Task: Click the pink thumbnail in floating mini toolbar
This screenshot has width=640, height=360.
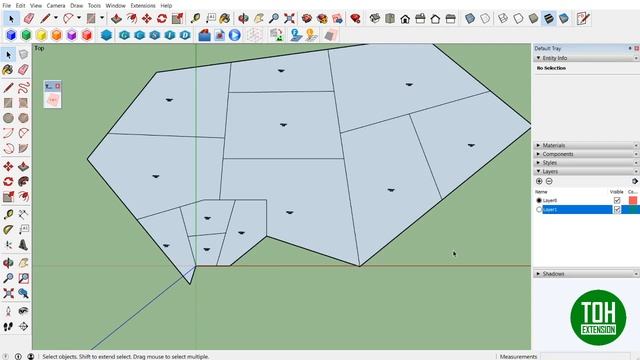Action: 53,100
